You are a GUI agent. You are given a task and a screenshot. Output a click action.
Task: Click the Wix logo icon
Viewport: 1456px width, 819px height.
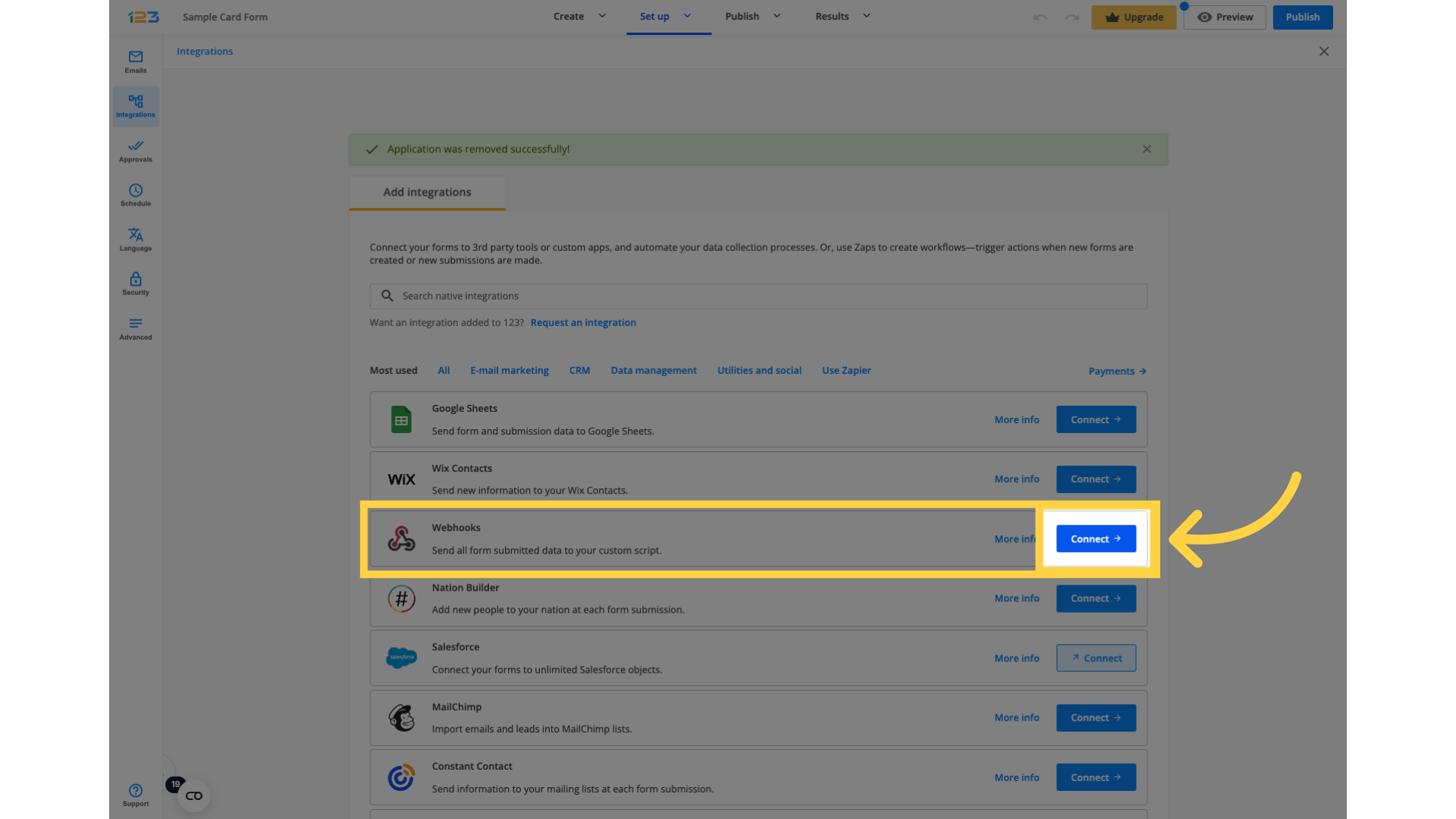(401, 479)
